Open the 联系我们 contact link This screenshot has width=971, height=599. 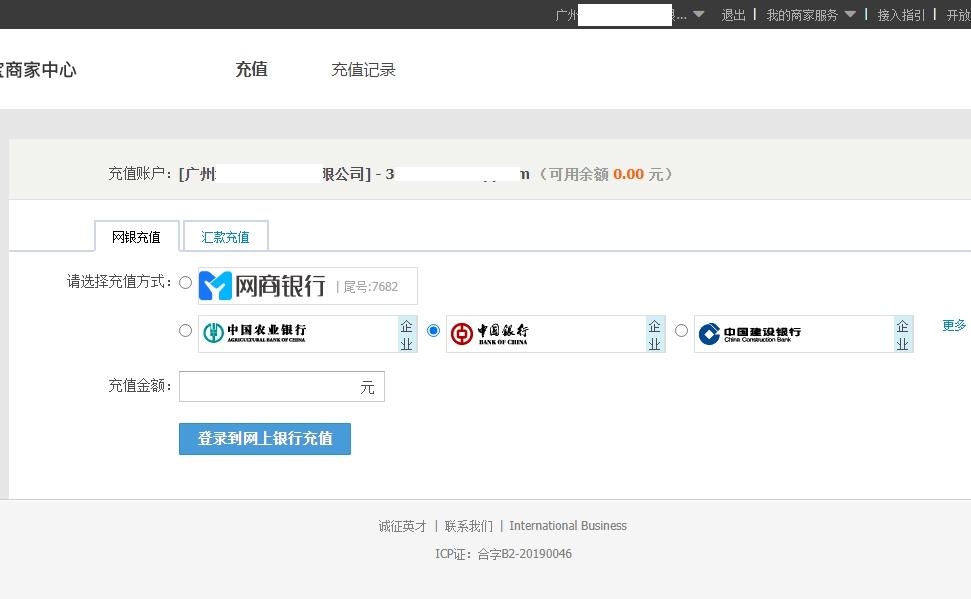click(470, 525)
